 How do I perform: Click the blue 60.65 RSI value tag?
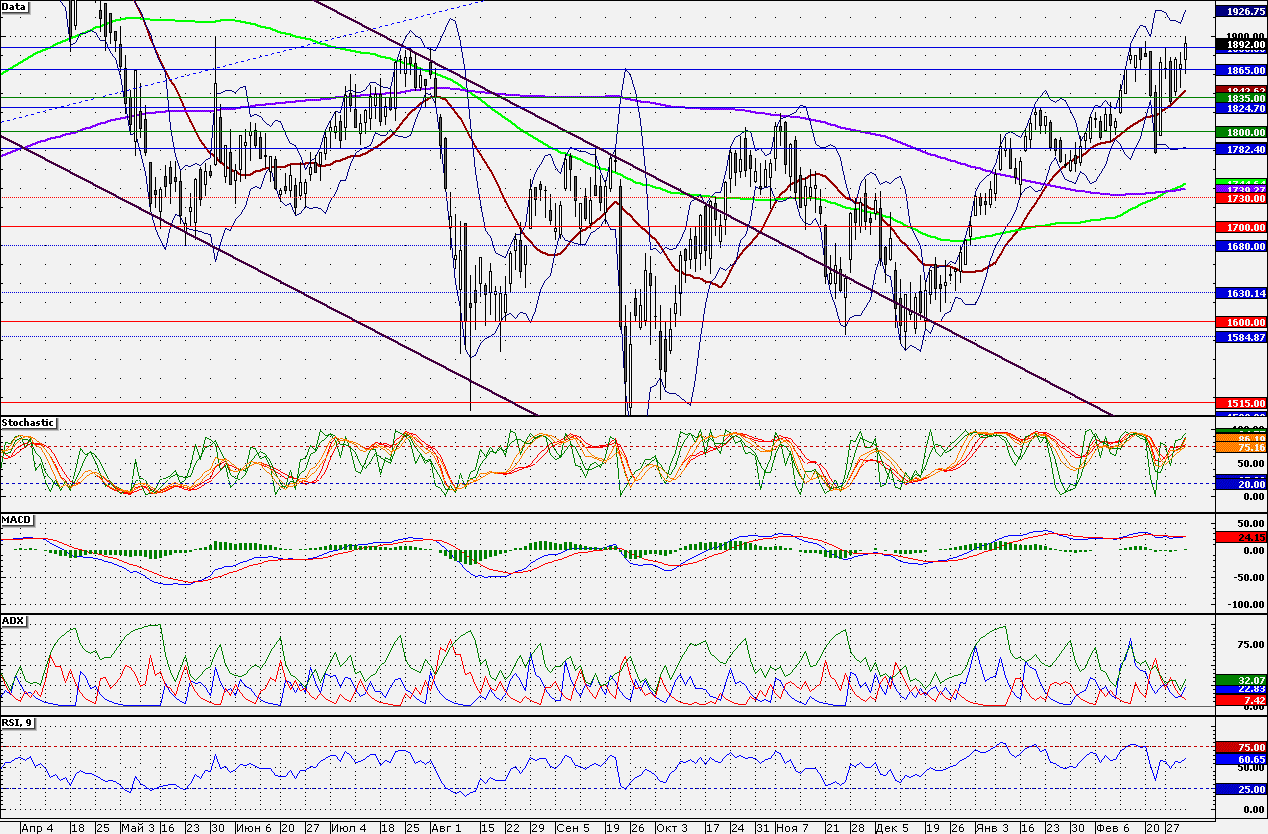tap(1240, 760)
